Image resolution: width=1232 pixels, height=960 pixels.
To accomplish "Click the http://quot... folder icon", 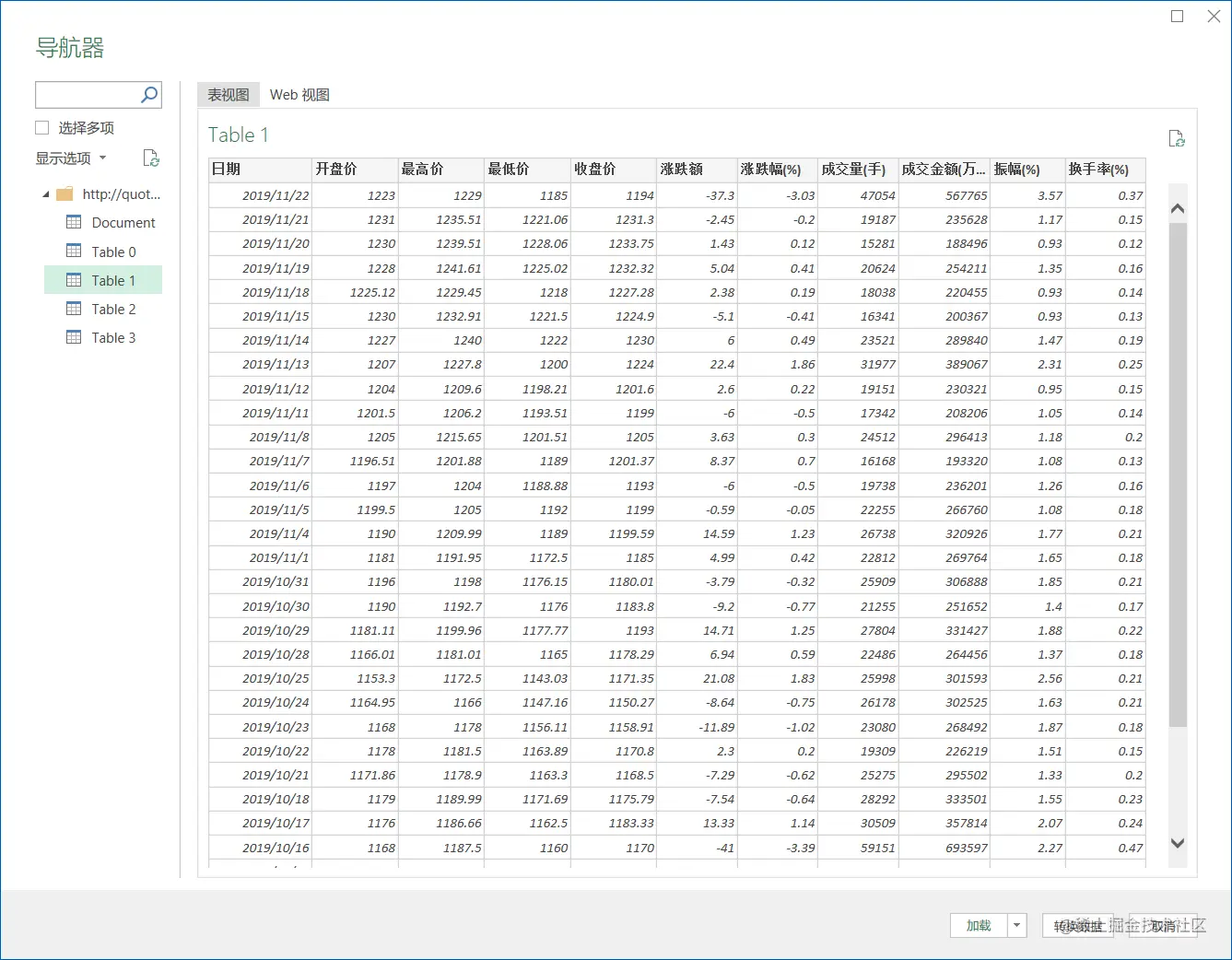I will click(x=65, y=193).
